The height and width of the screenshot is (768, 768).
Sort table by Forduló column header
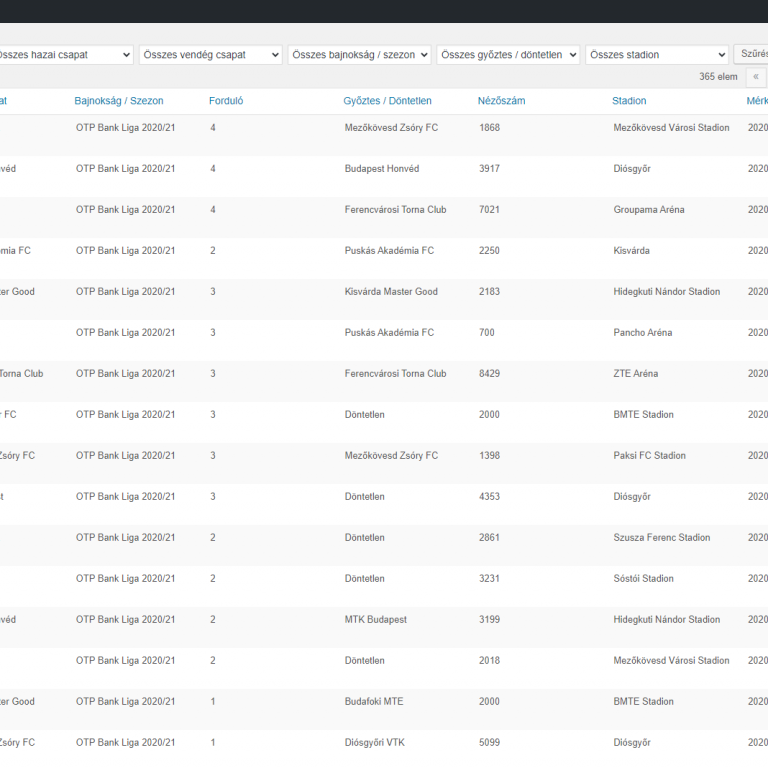(226, 101)
